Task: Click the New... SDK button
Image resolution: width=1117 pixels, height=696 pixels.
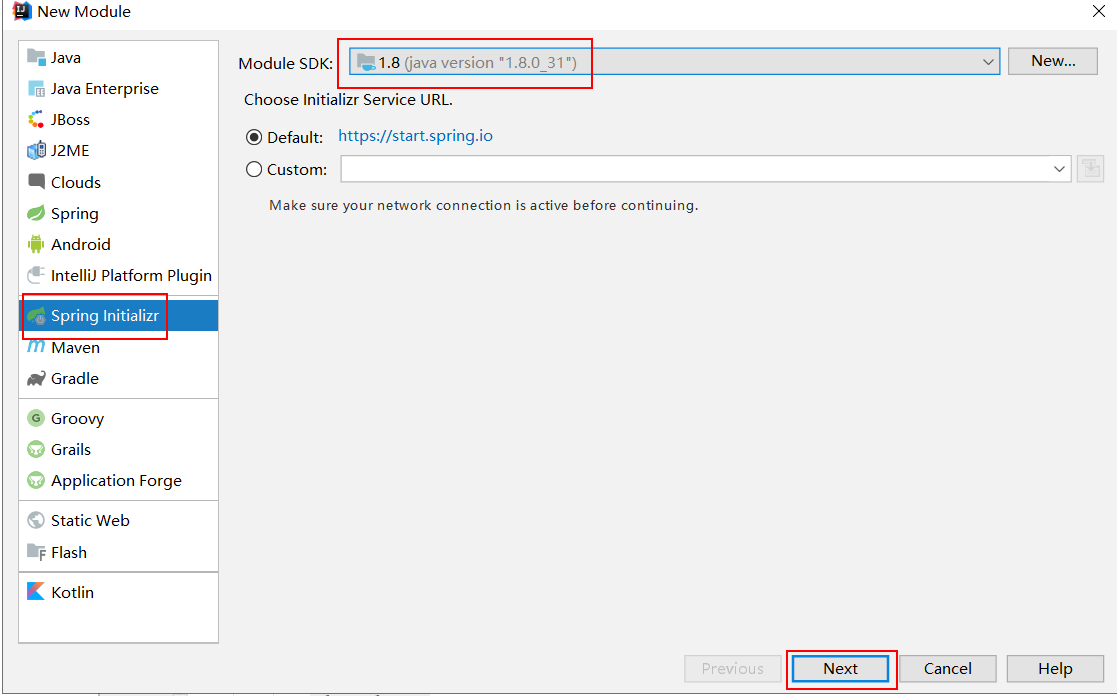Action: point(1052,61)
